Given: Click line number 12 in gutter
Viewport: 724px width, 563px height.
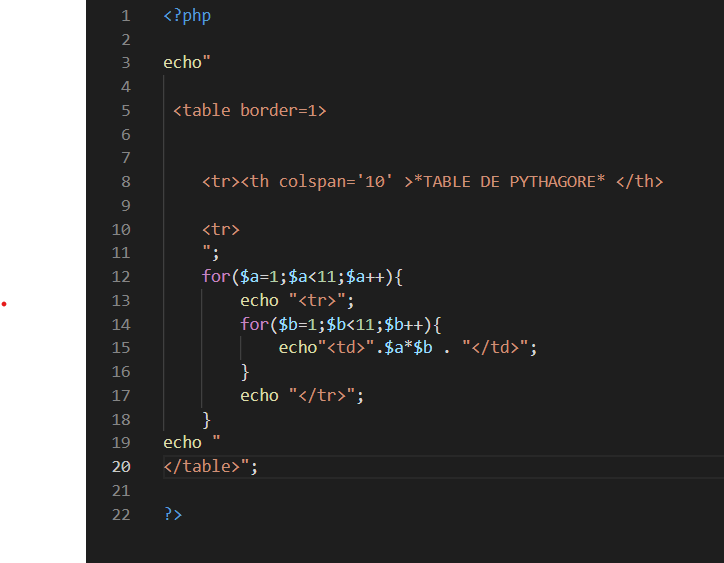Looking at the screenshot, I should (121, 277).
